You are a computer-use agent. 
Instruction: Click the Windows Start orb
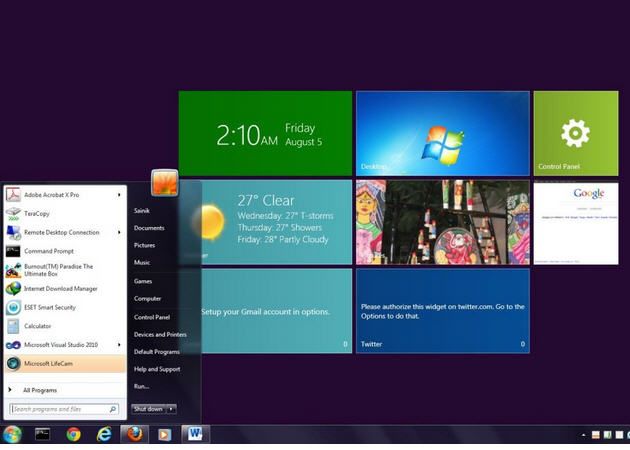coord(12,434)
